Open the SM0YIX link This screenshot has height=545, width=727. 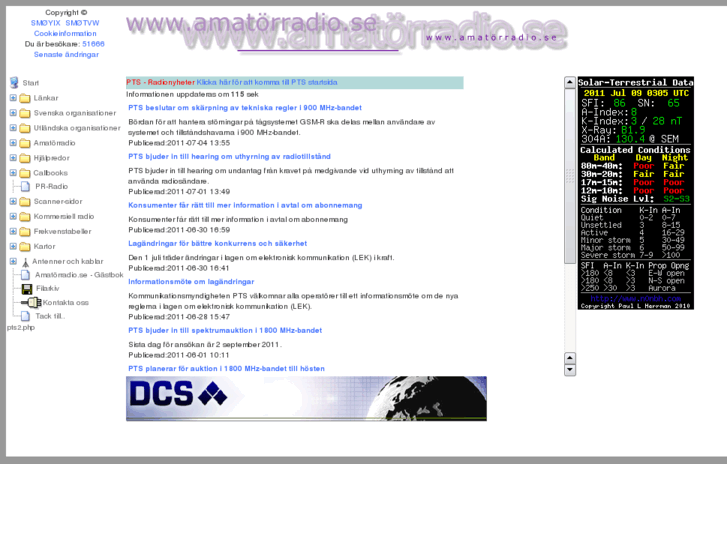coord(45,23)
